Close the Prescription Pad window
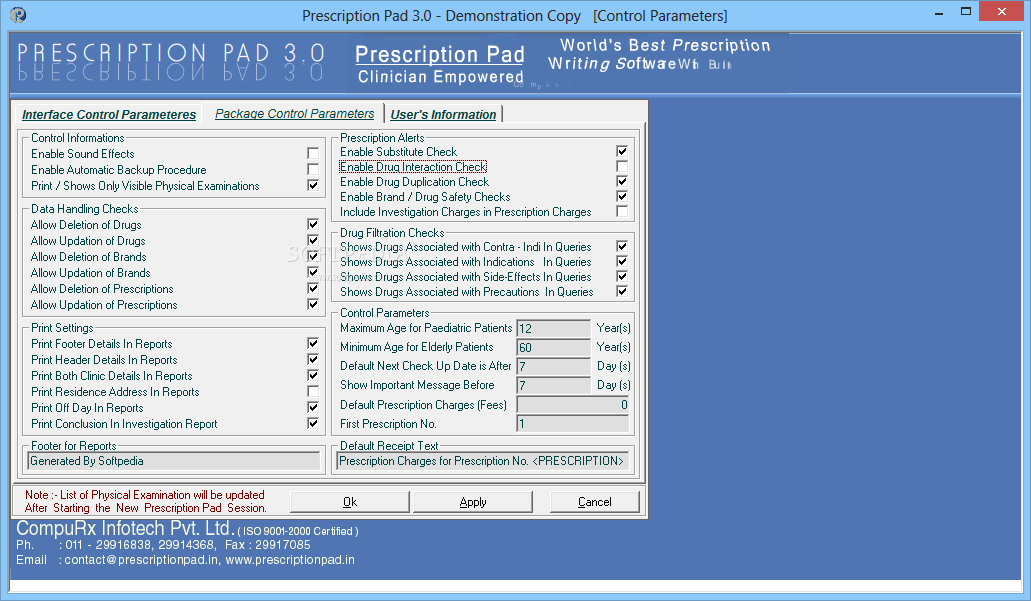Viewport: 1031px width, 601px height. coord(1001,12)
